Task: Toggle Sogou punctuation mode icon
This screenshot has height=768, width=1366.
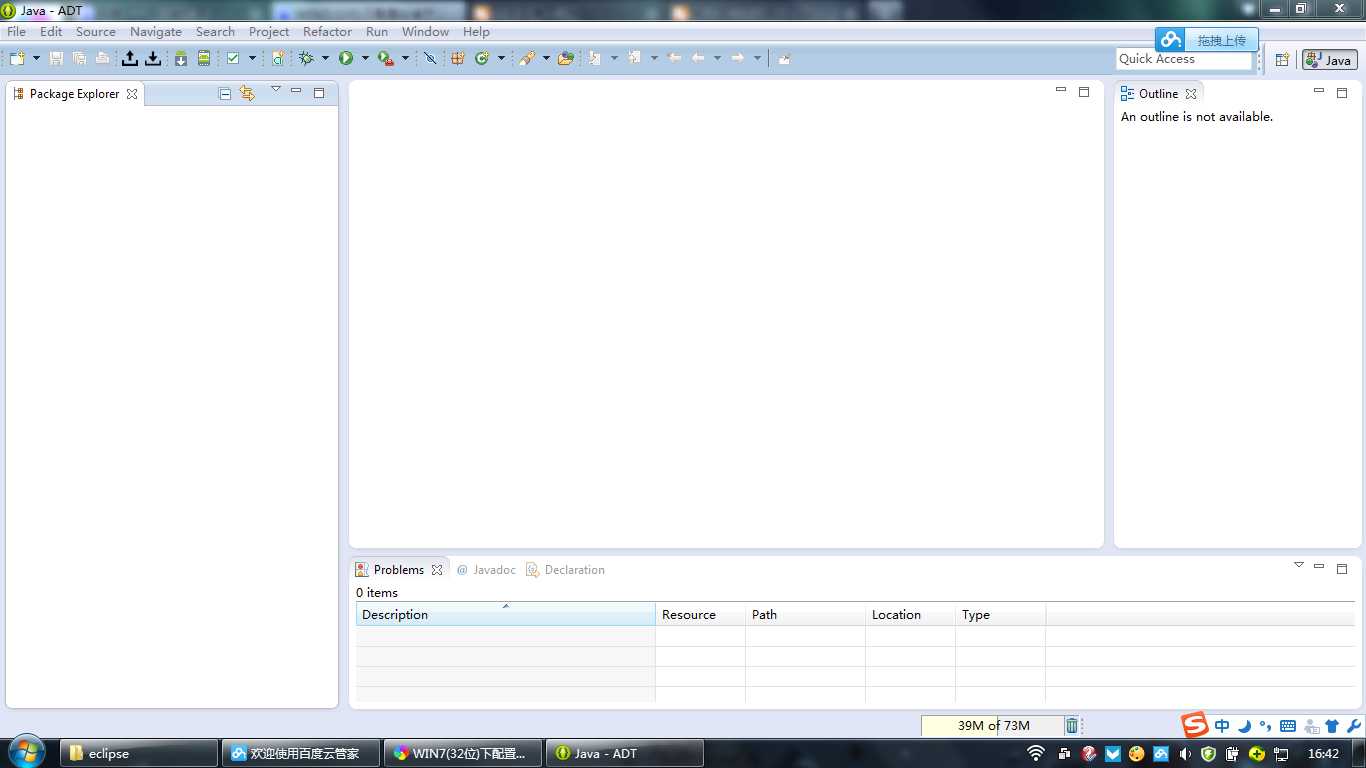Action: 1265,726
